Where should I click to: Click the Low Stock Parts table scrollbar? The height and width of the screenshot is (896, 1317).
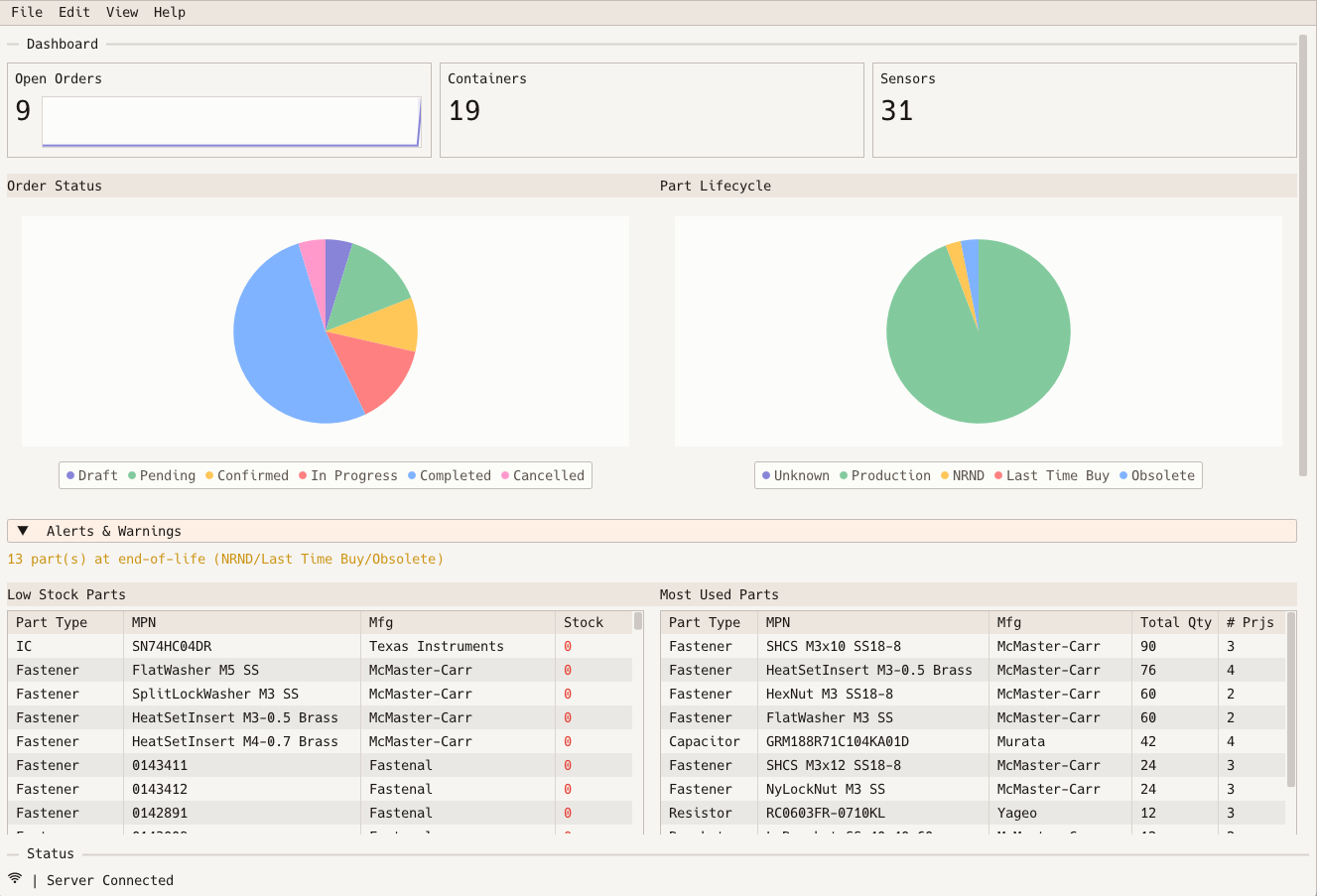coord(638,621)
